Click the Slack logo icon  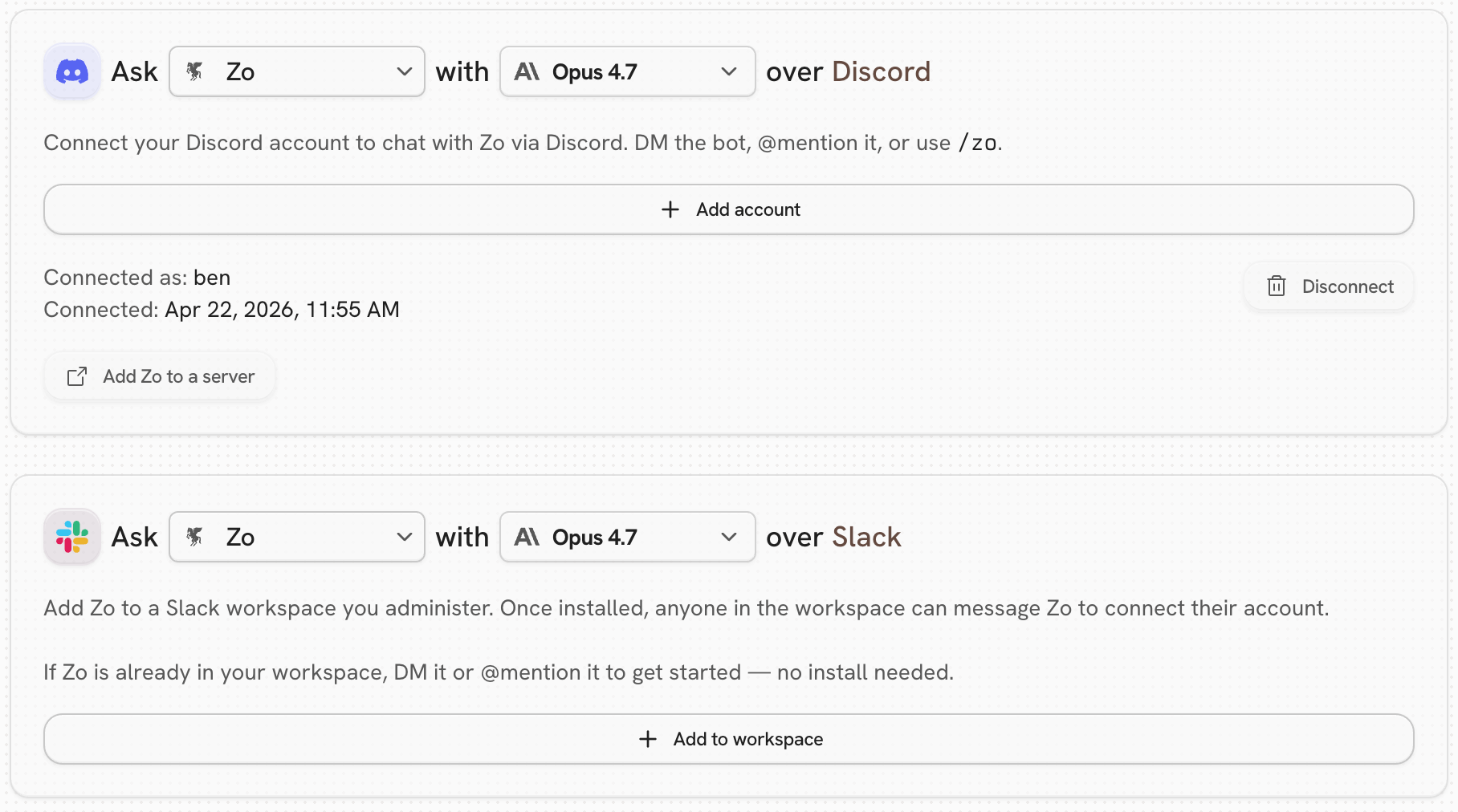coord(72,537)
